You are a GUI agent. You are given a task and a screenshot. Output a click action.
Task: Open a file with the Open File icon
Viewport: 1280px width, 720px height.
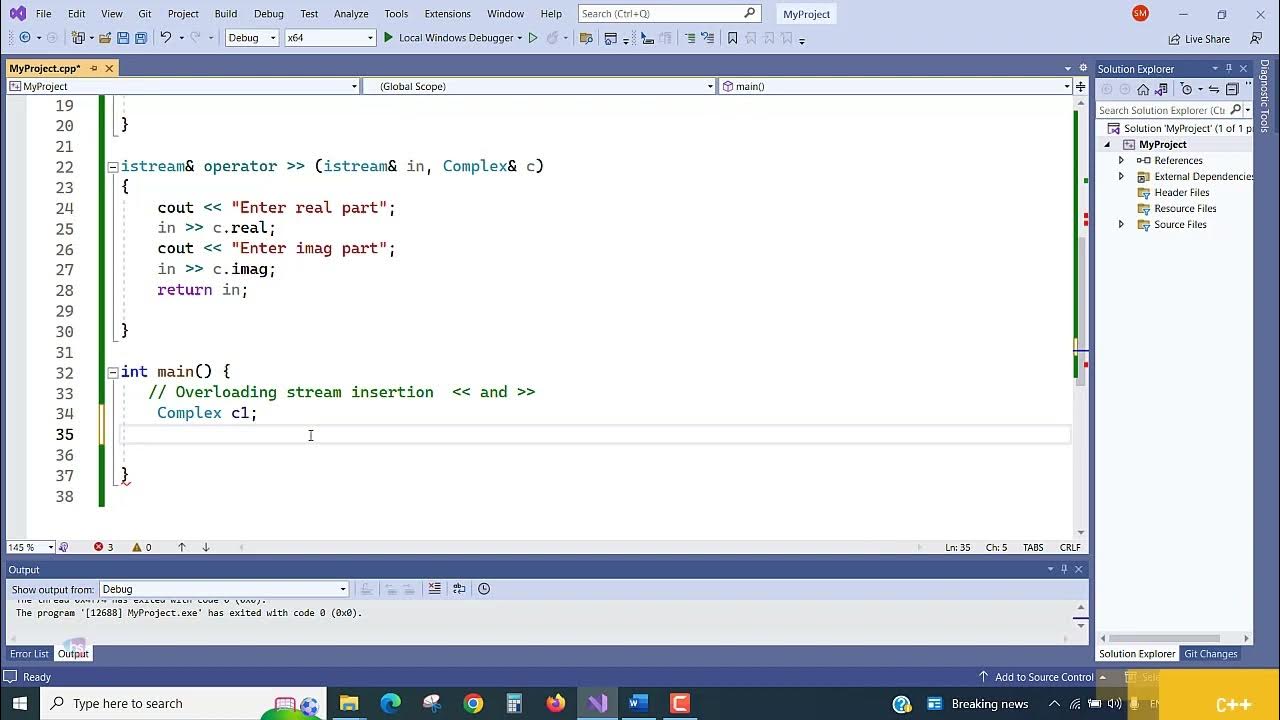coord(104,38)
